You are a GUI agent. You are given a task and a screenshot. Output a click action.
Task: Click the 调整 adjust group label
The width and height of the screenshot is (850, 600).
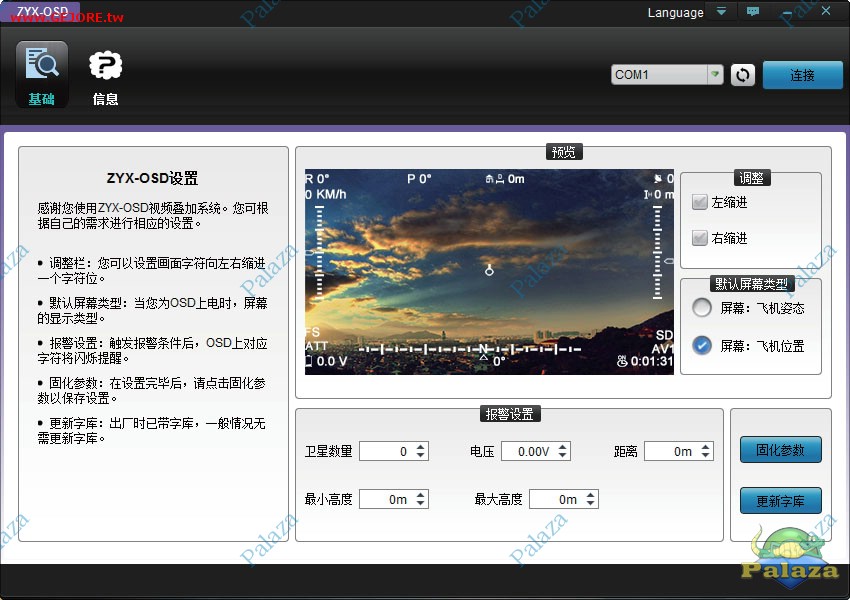click(751, 178)
